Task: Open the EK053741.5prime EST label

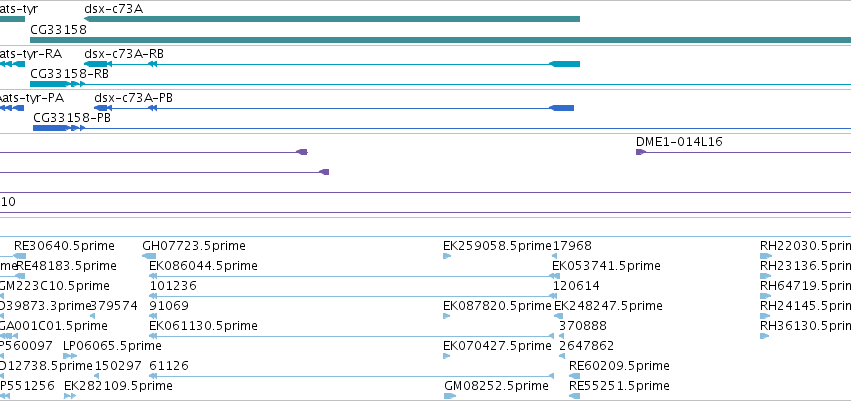Action: [606, 266]
